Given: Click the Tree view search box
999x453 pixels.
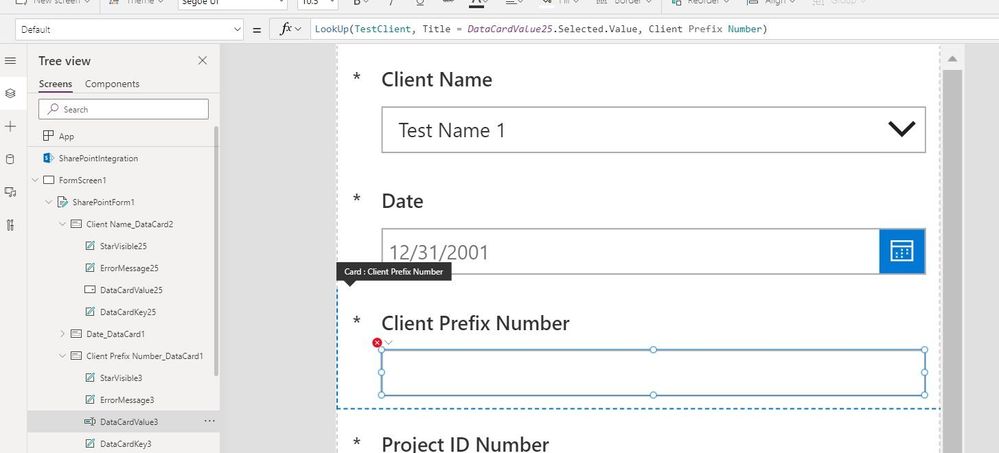Looking at the screenshot, I should point(123,109).
